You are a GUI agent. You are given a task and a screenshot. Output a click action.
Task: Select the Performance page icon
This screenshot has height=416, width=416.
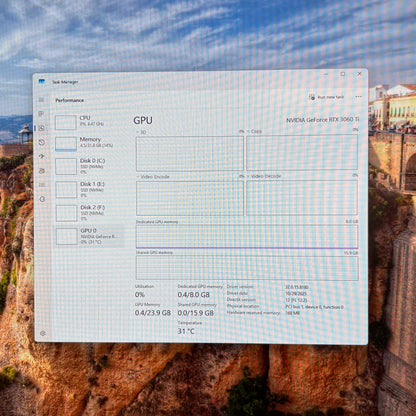click(x=42, y=128)
